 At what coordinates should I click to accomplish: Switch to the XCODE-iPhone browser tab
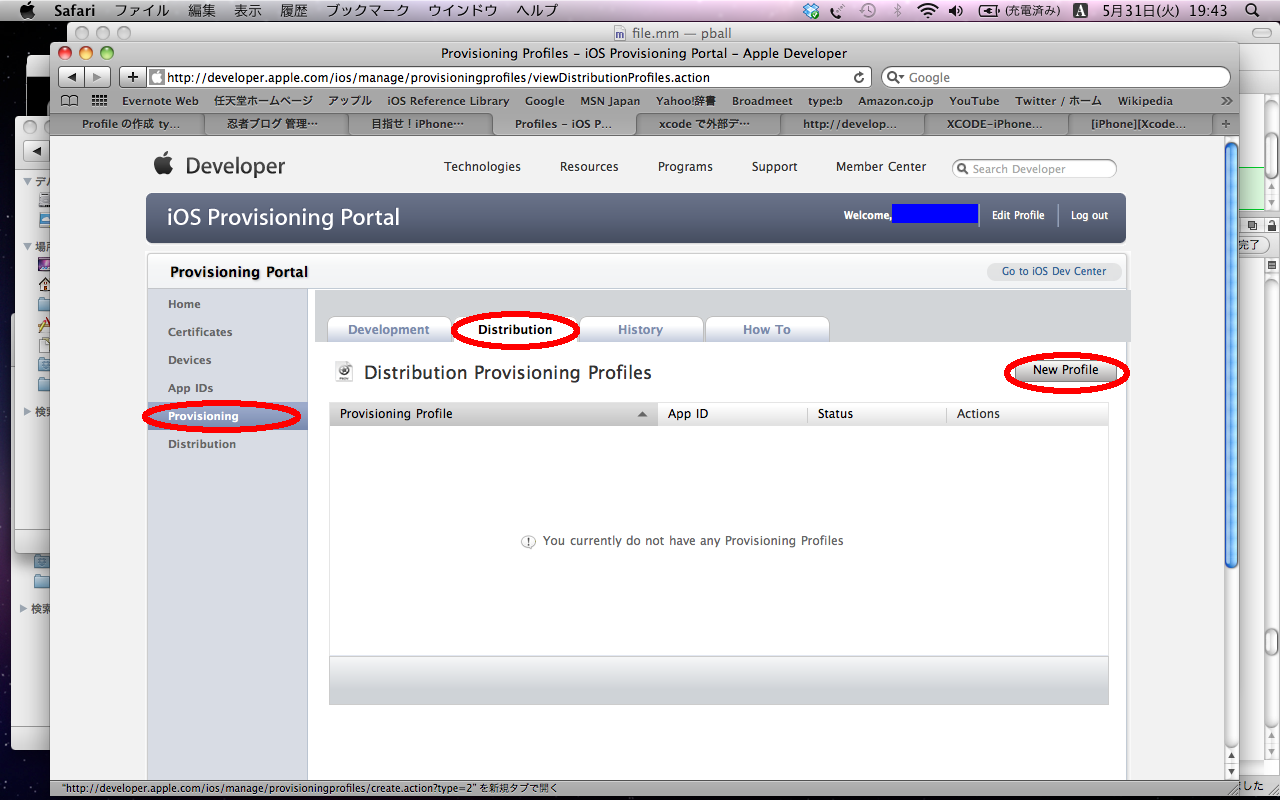tap(996, 124)
